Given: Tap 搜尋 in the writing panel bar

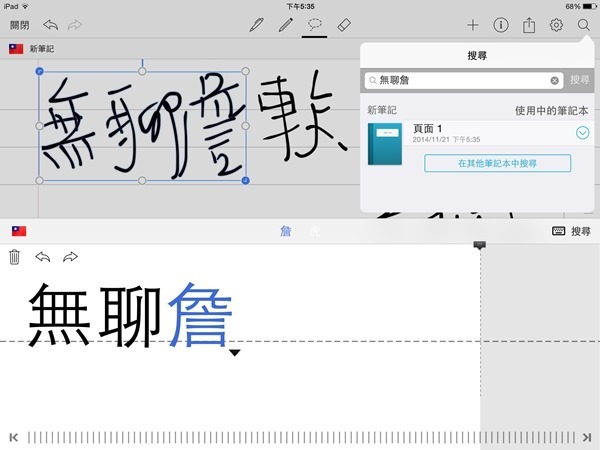Looking at the screenshot, I should point(581,231).
